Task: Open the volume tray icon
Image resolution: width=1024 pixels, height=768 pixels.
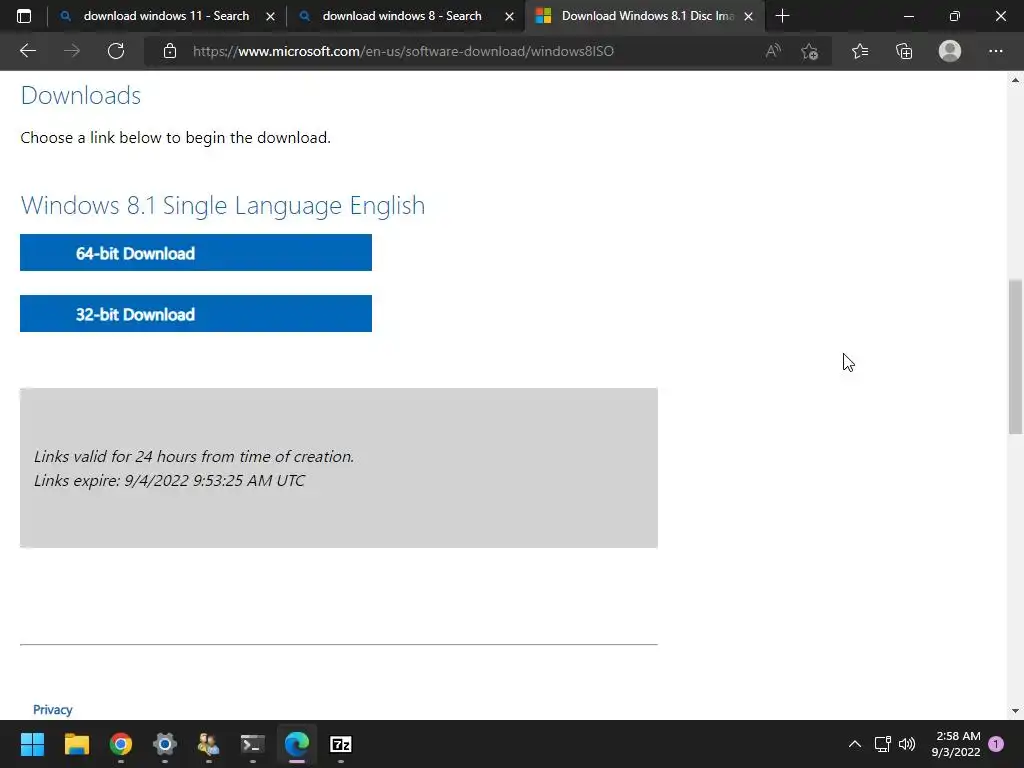Action: (907, 744)
